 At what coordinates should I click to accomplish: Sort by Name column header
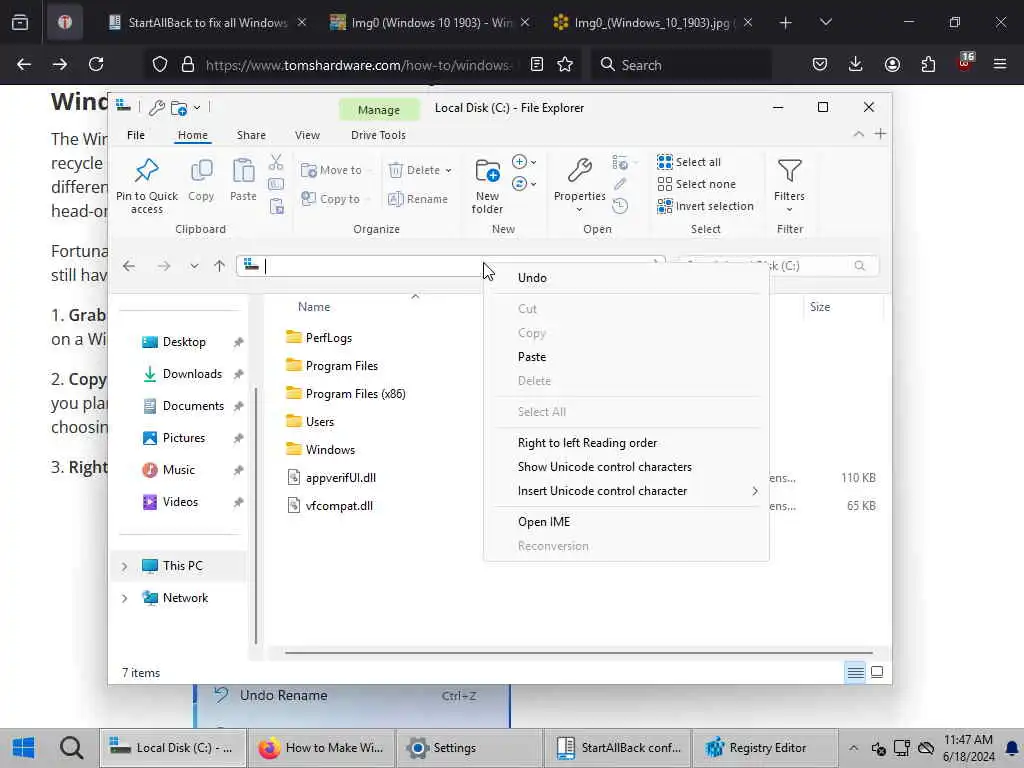pyautogui.click(x=313, y=307)
